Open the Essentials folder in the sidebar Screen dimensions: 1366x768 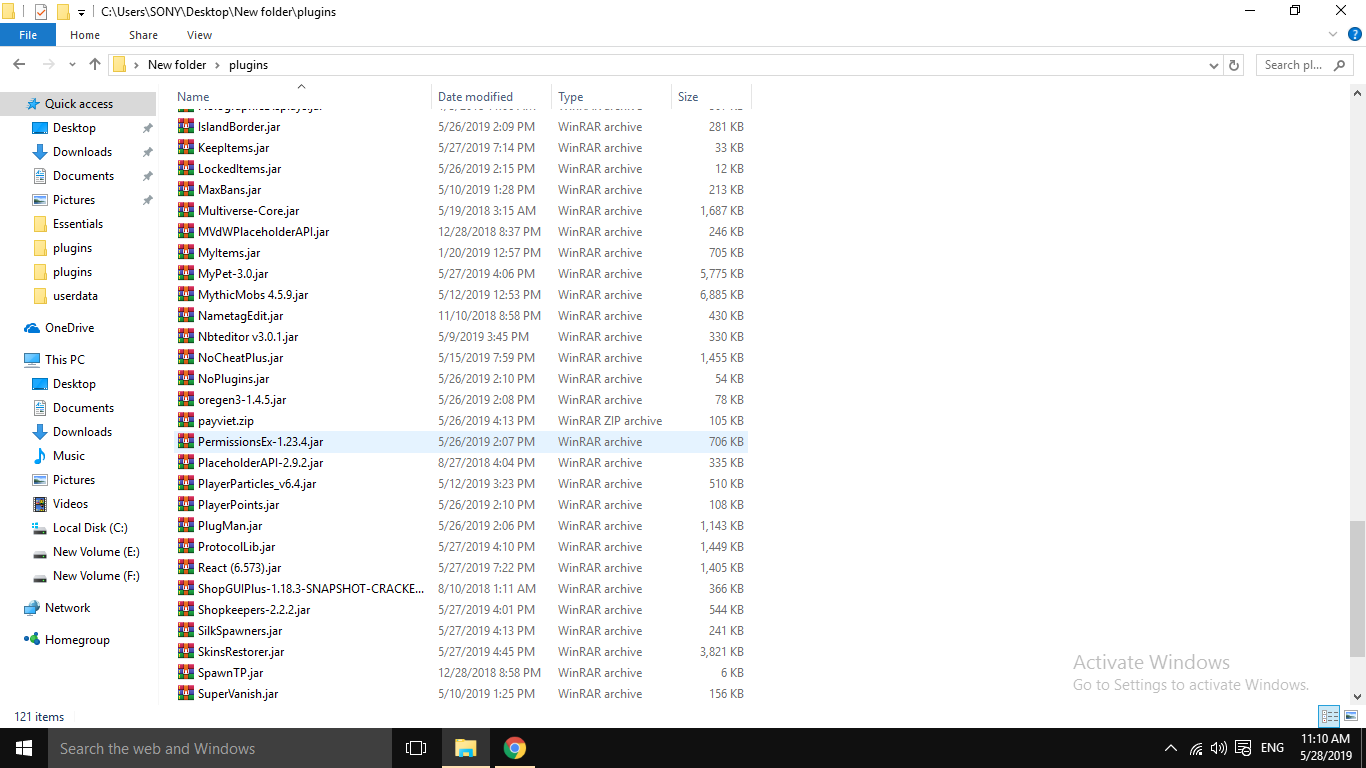[78, 224]
